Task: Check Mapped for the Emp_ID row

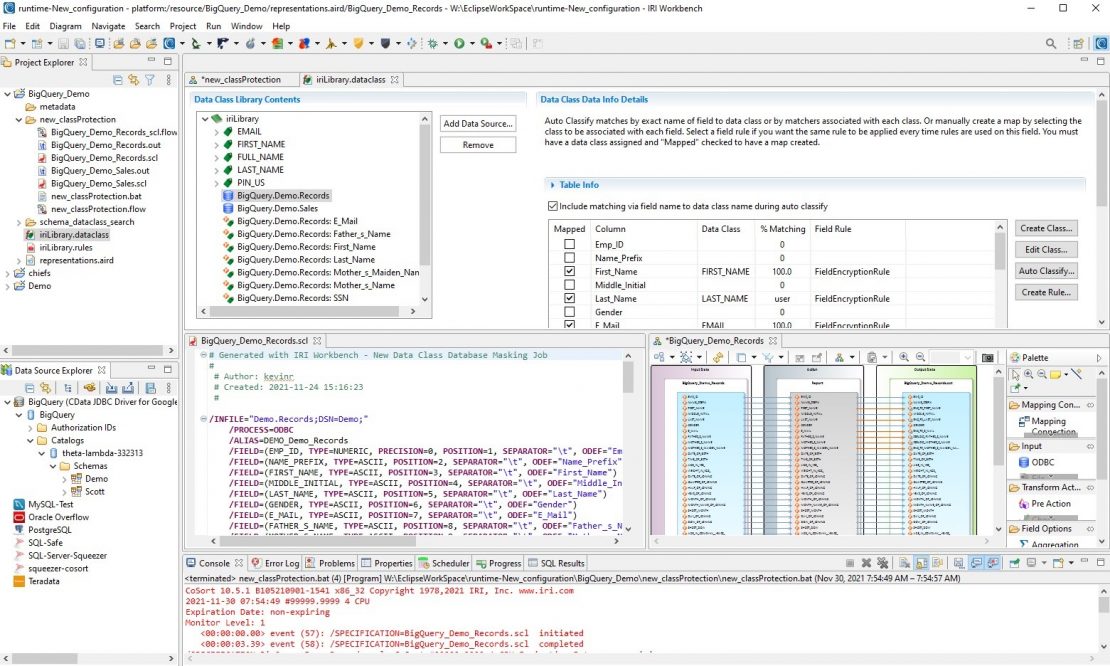Action: 569,244
